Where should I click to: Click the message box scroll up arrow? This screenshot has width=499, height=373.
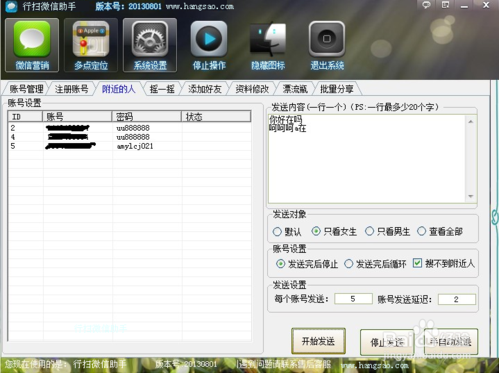[471, 122]
